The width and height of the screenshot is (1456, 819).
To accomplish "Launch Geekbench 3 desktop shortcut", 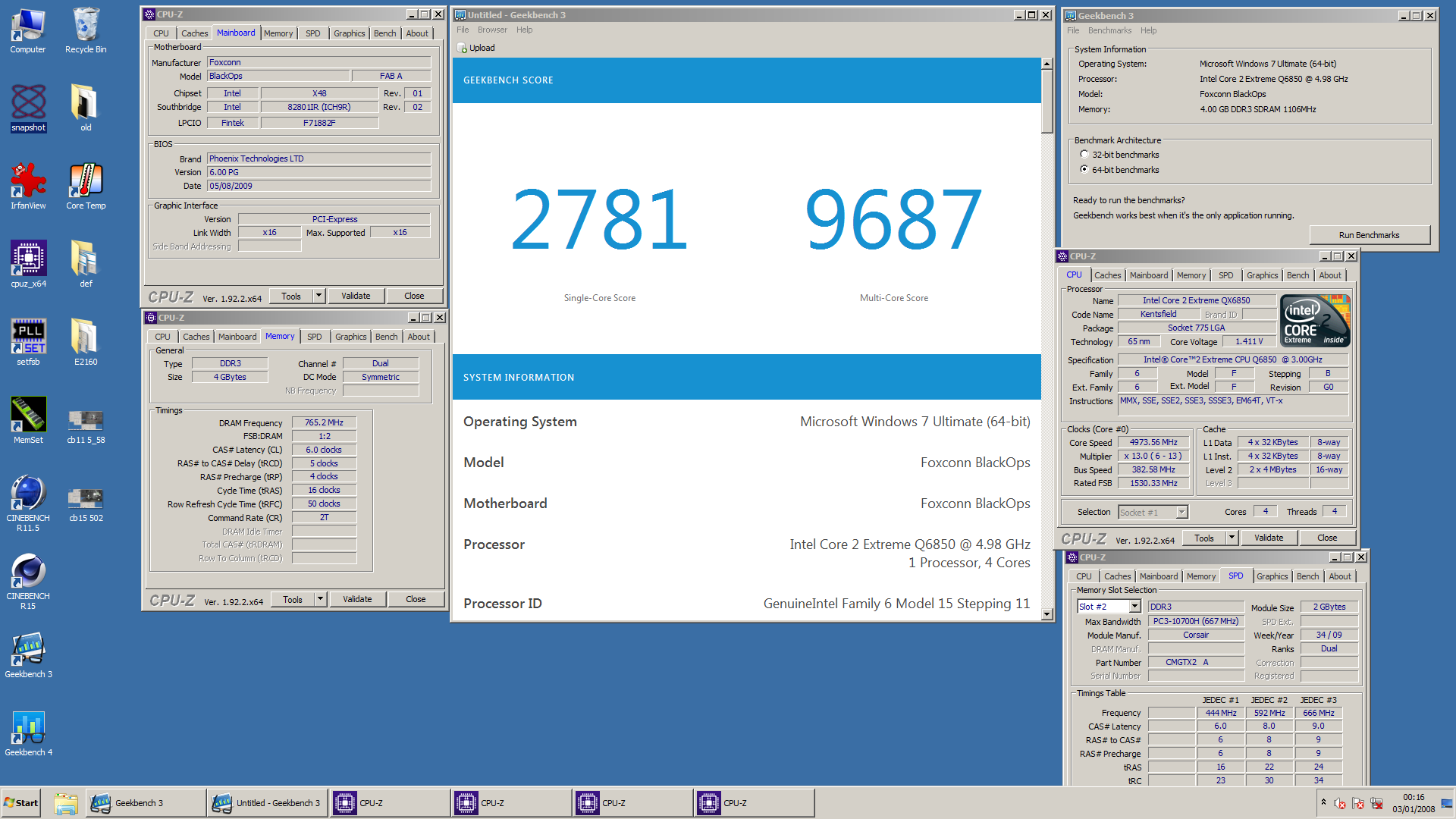I will point(28,656).
